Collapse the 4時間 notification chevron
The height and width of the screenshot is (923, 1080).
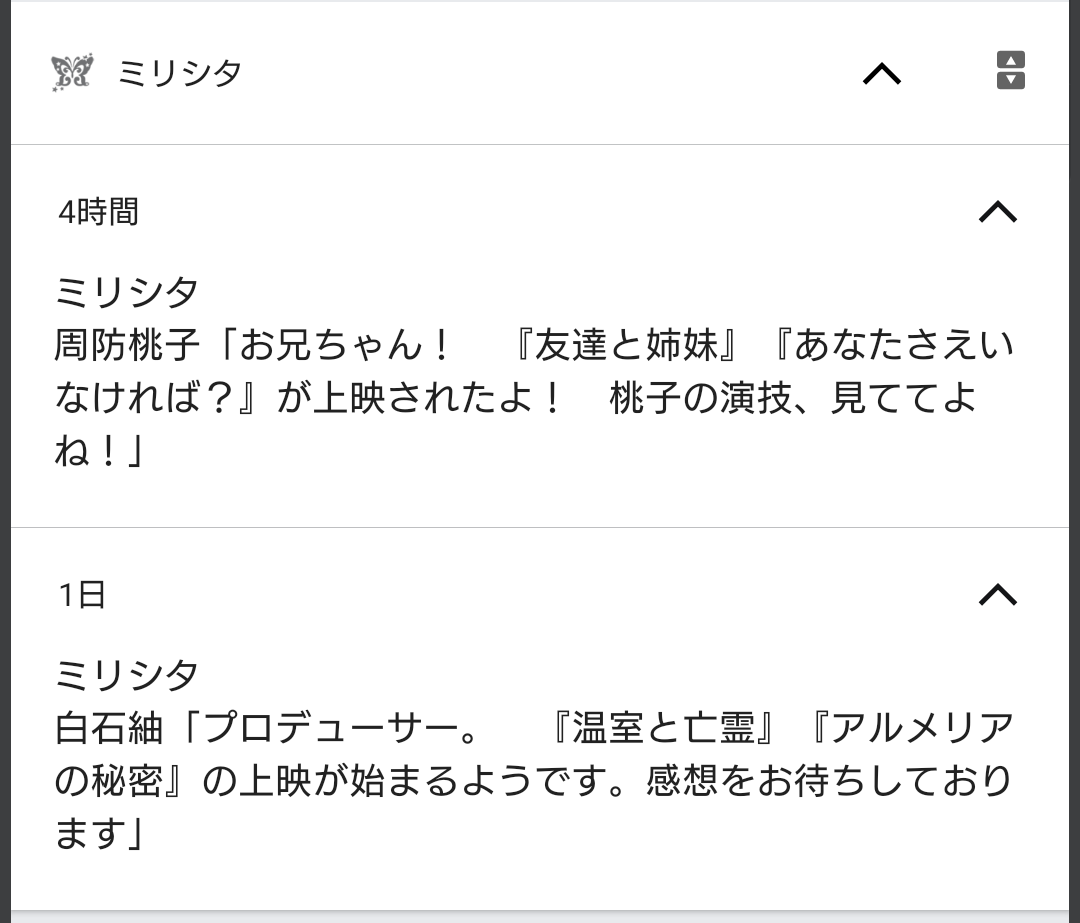click(x=997, y=211)
